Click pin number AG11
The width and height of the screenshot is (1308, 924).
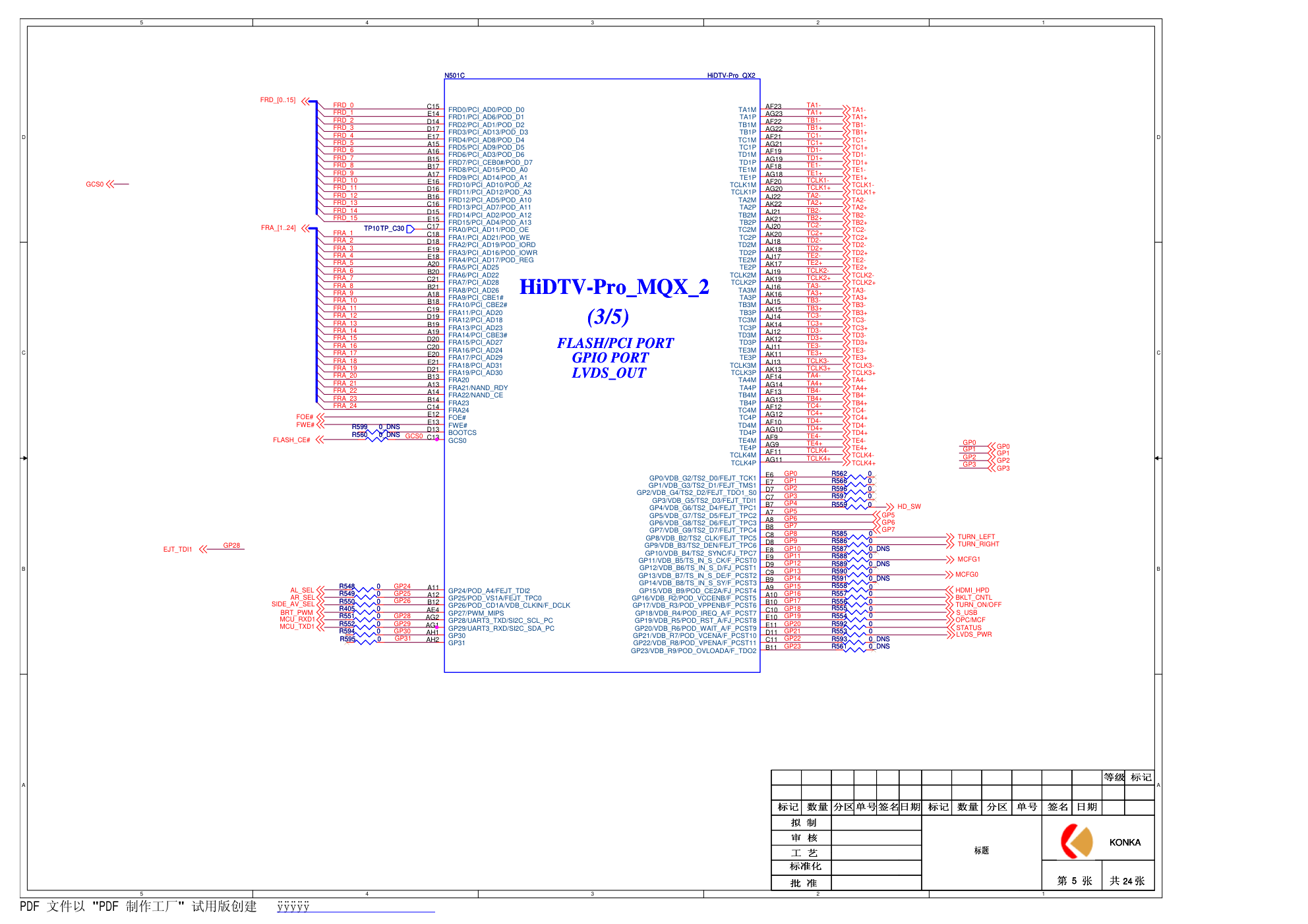773,459
